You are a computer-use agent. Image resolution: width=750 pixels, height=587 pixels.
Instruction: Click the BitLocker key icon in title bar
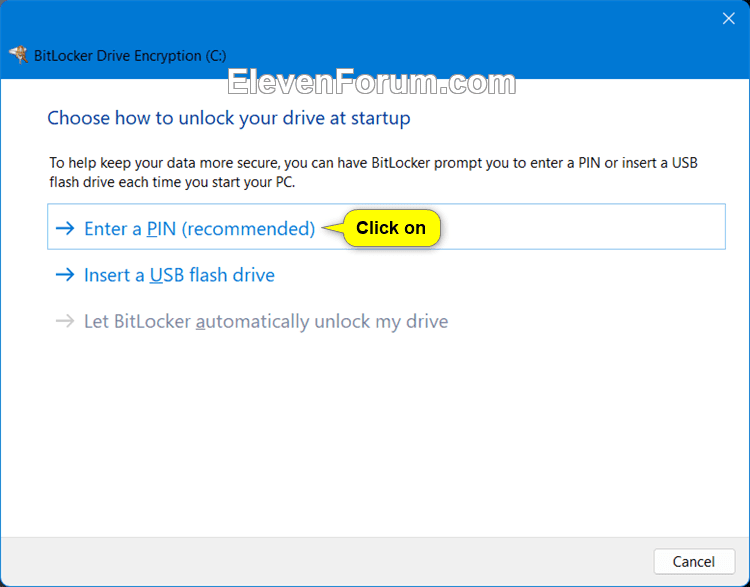pos(19,55)
